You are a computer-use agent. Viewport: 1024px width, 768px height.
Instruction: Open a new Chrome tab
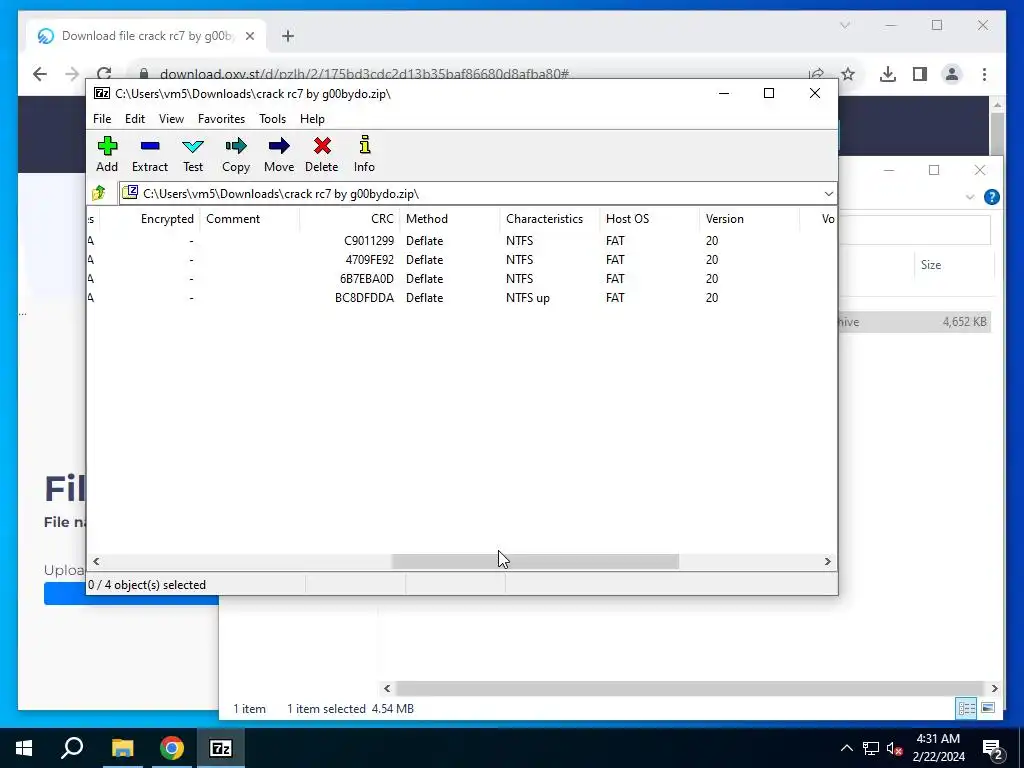(288, 36)
